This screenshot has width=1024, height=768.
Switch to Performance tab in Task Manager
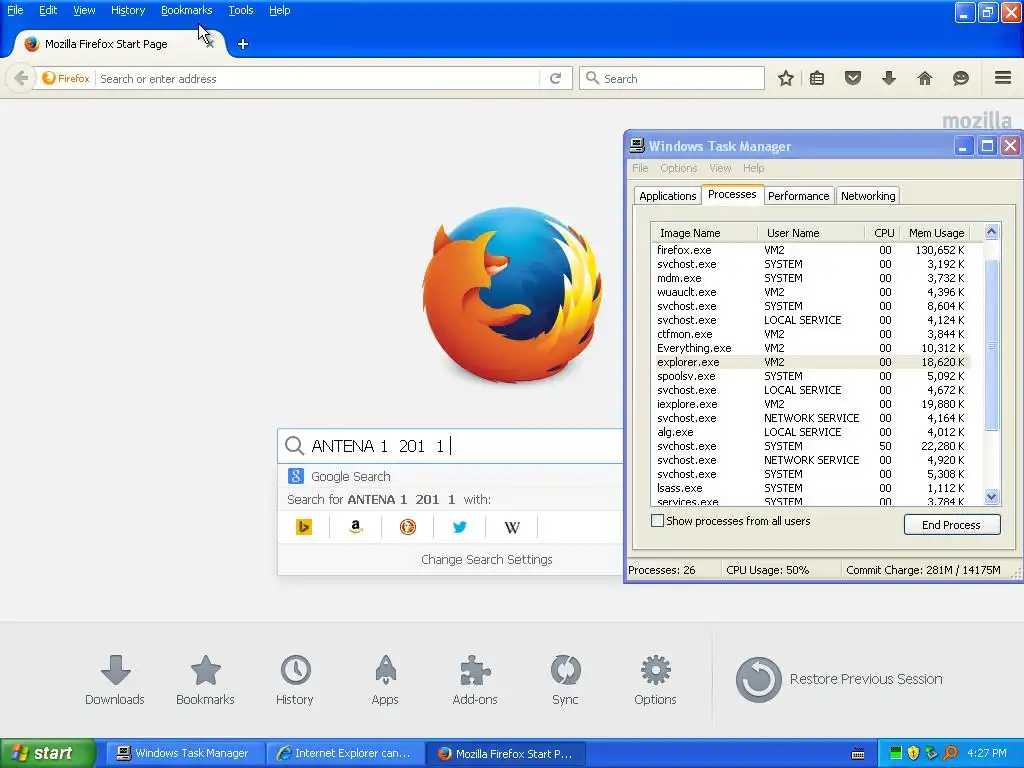[x=798, y=196]
